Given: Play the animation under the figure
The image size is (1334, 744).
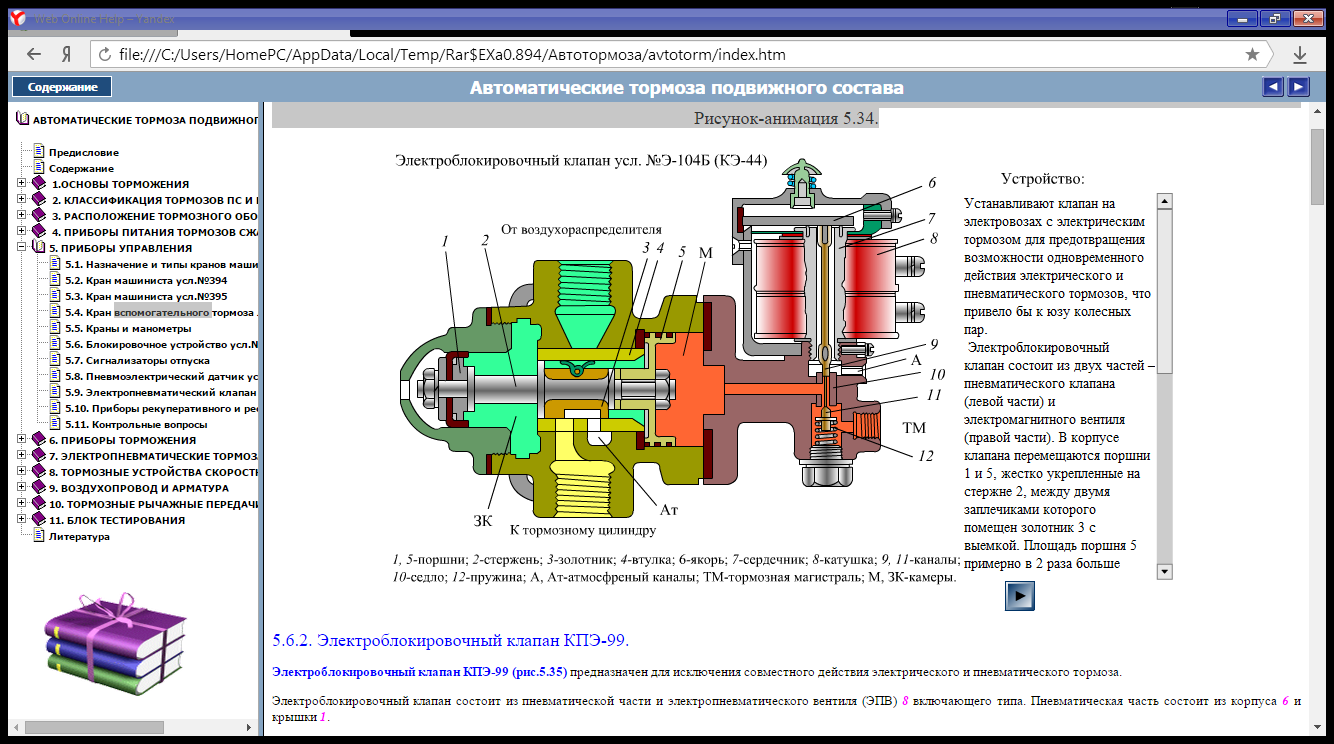Looking at the screenshot, I should click(1019, 595).
